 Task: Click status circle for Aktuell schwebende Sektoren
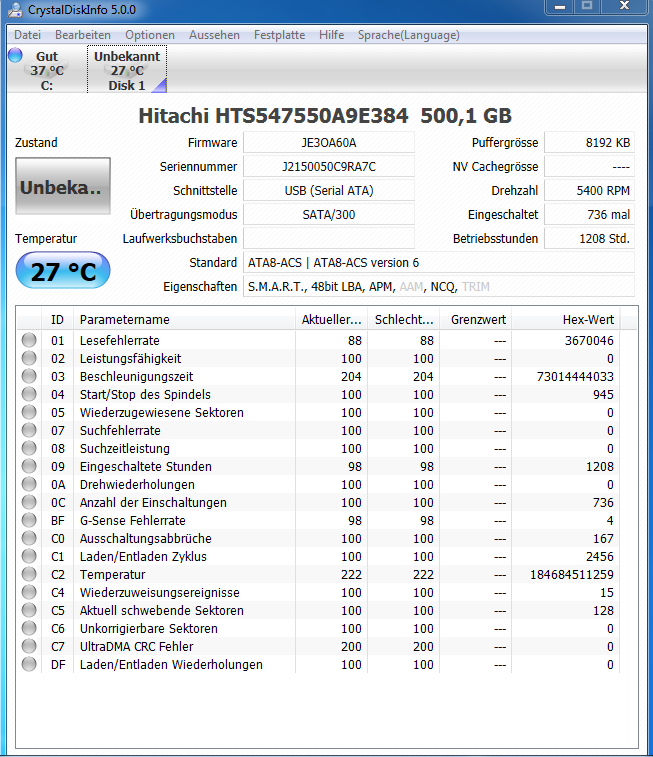pyautogui.click(x=29, y=610)
